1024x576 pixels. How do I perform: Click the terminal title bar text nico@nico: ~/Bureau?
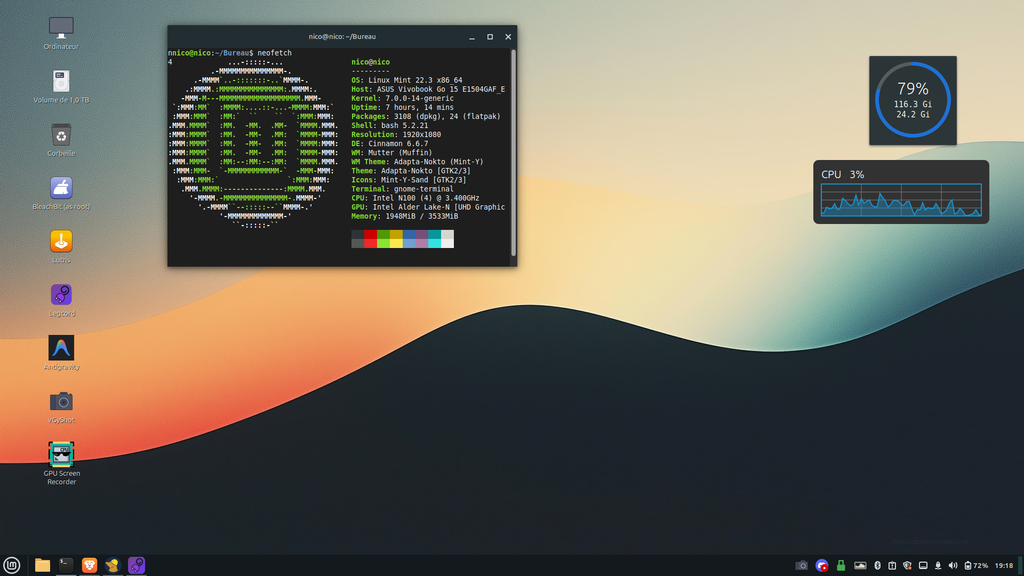coord(342,37)
